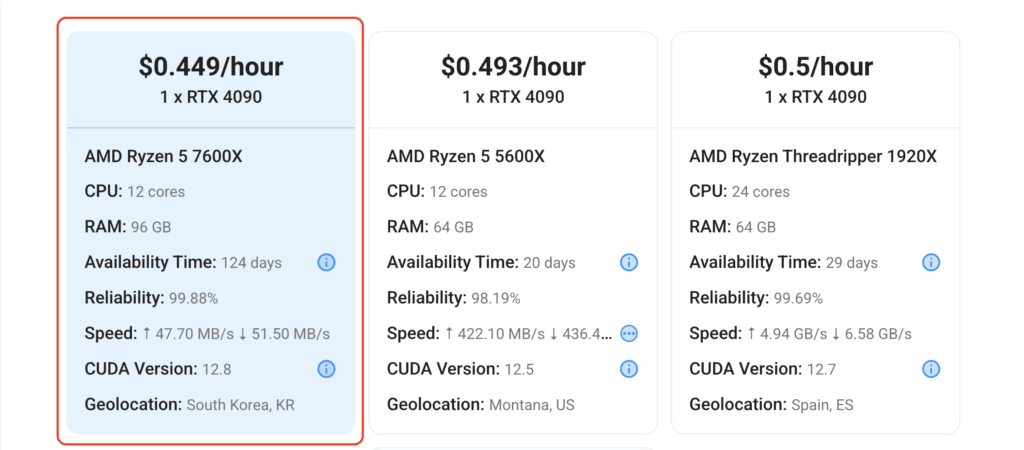This screenshot has width=1024, height=450.
Task: Click the South Korea, KR geolocation text
Action: 240,405
